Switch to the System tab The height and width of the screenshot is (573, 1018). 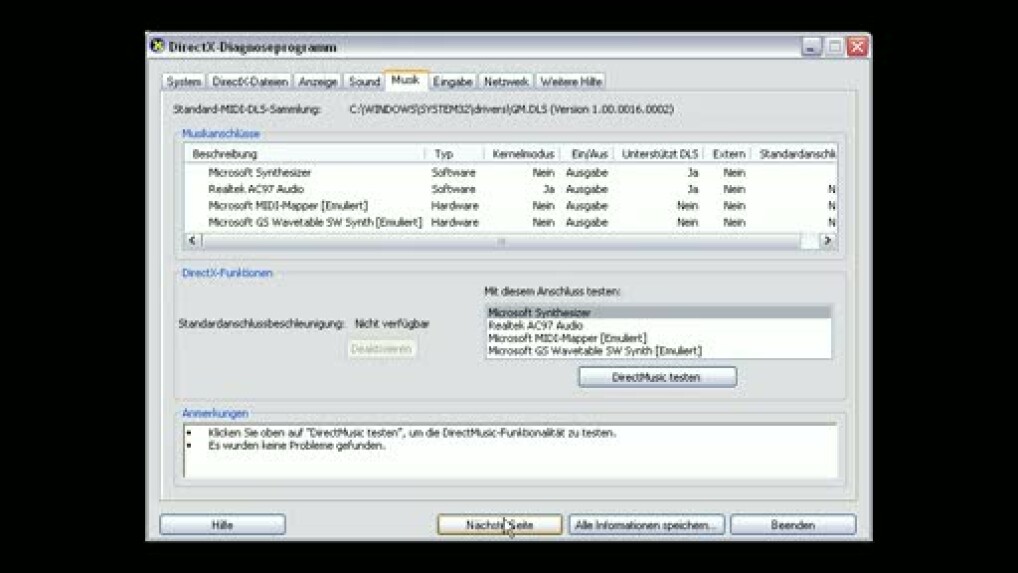(184, 82)
